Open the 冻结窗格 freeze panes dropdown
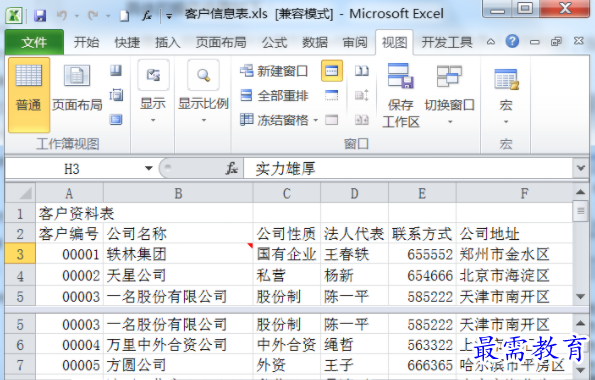 316,121
